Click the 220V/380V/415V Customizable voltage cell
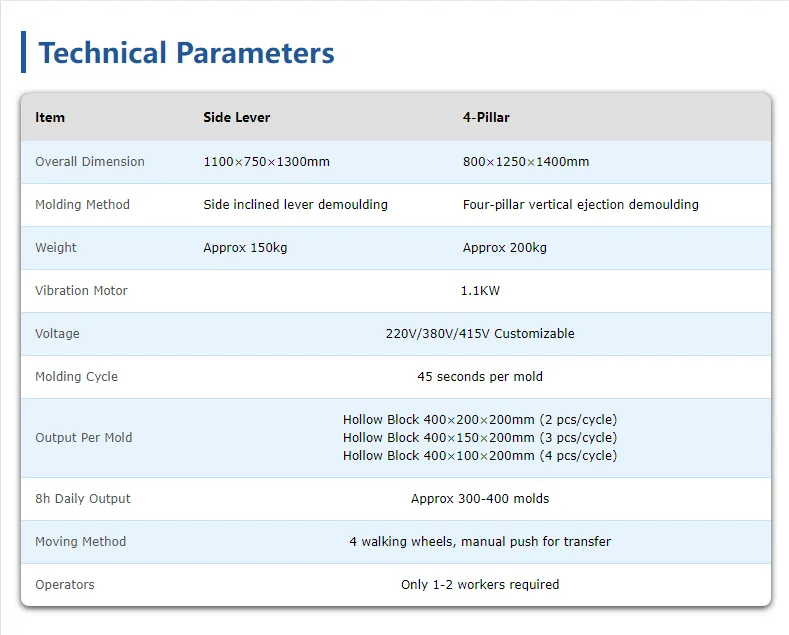 click(x=480, y=334)
